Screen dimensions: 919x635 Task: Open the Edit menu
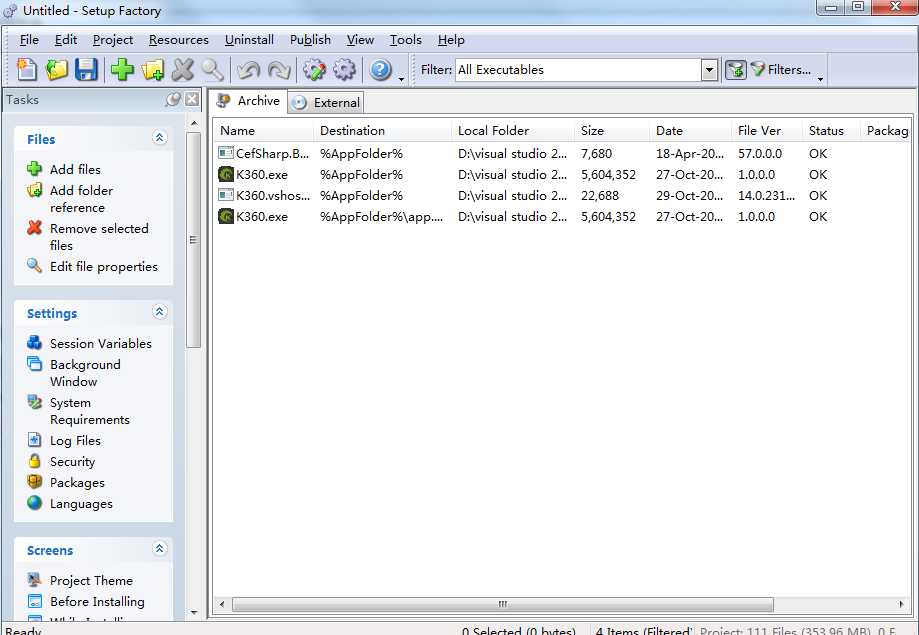click(x=66, y=40)
